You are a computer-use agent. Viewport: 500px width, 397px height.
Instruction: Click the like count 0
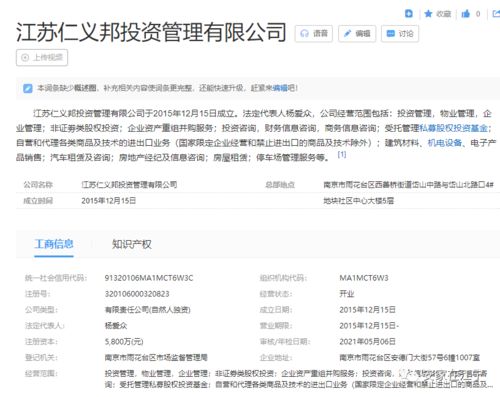pos(478,14)
